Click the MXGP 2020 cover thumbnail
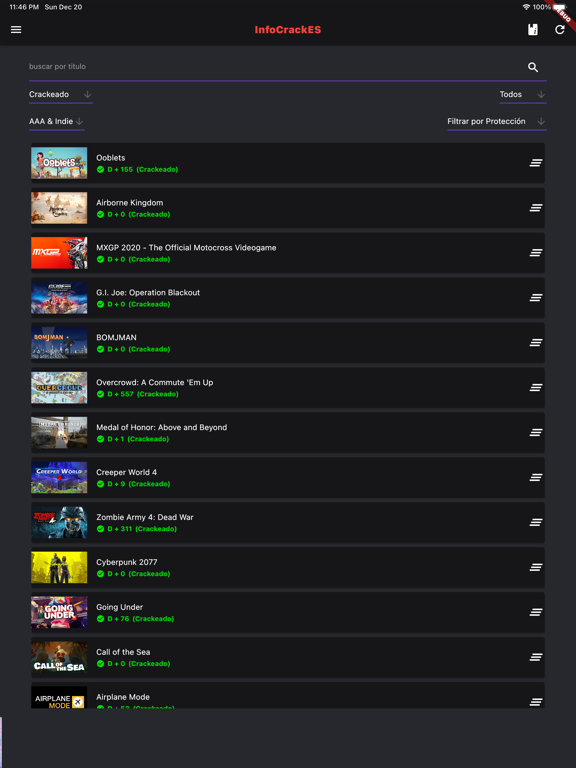Viewport: 576px width, 768px height. click(59, 253)
